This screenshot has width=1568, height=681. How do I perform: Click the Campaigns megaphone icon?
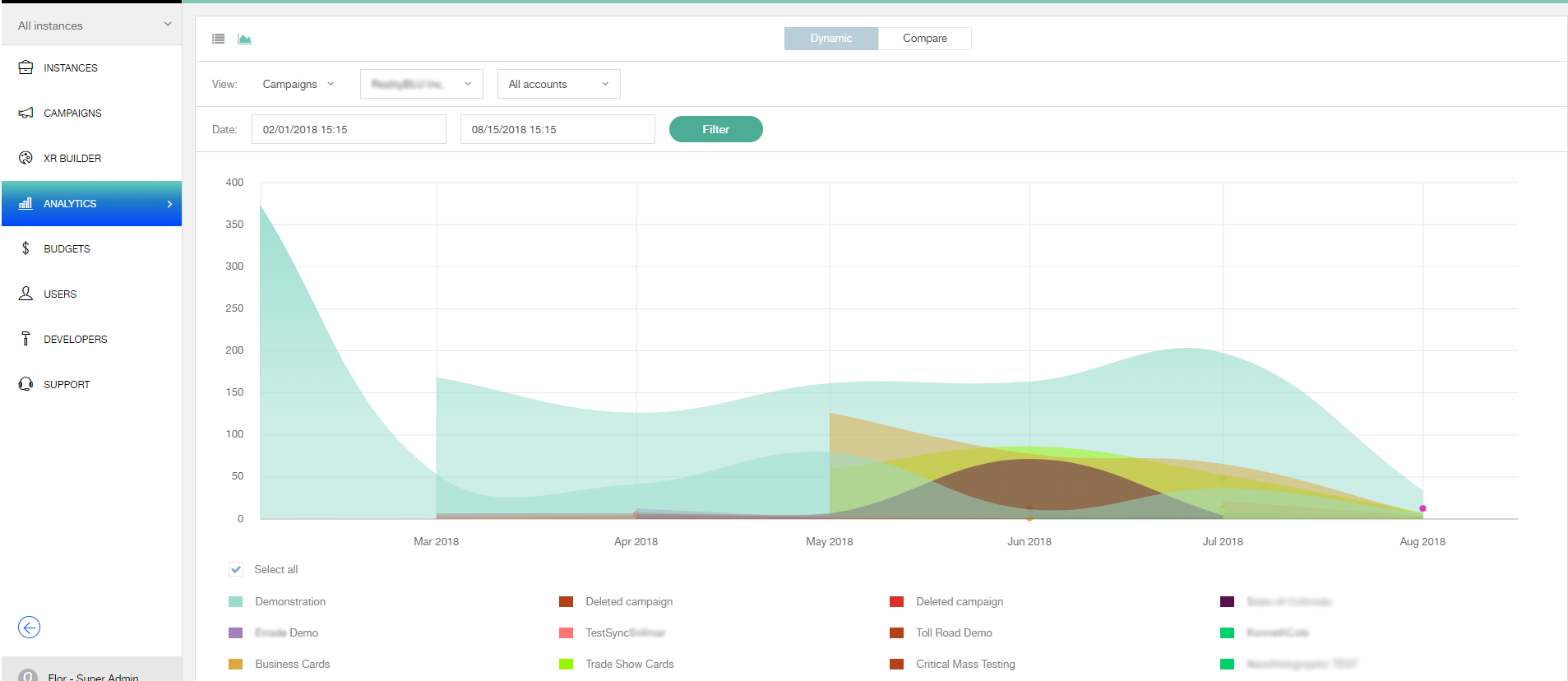(x=25, y=113)
